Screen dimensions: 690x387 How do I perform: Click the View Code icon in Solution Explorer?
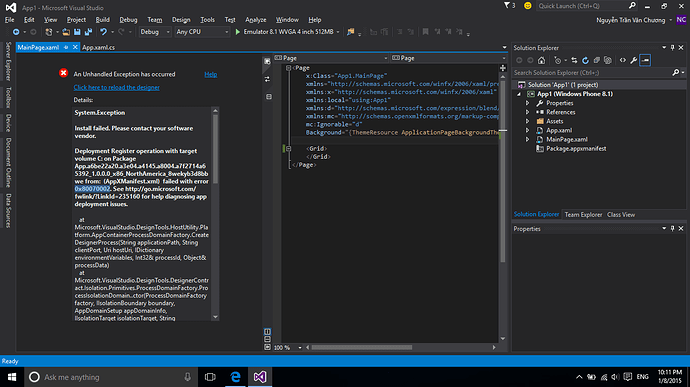(x=623, y=60)
